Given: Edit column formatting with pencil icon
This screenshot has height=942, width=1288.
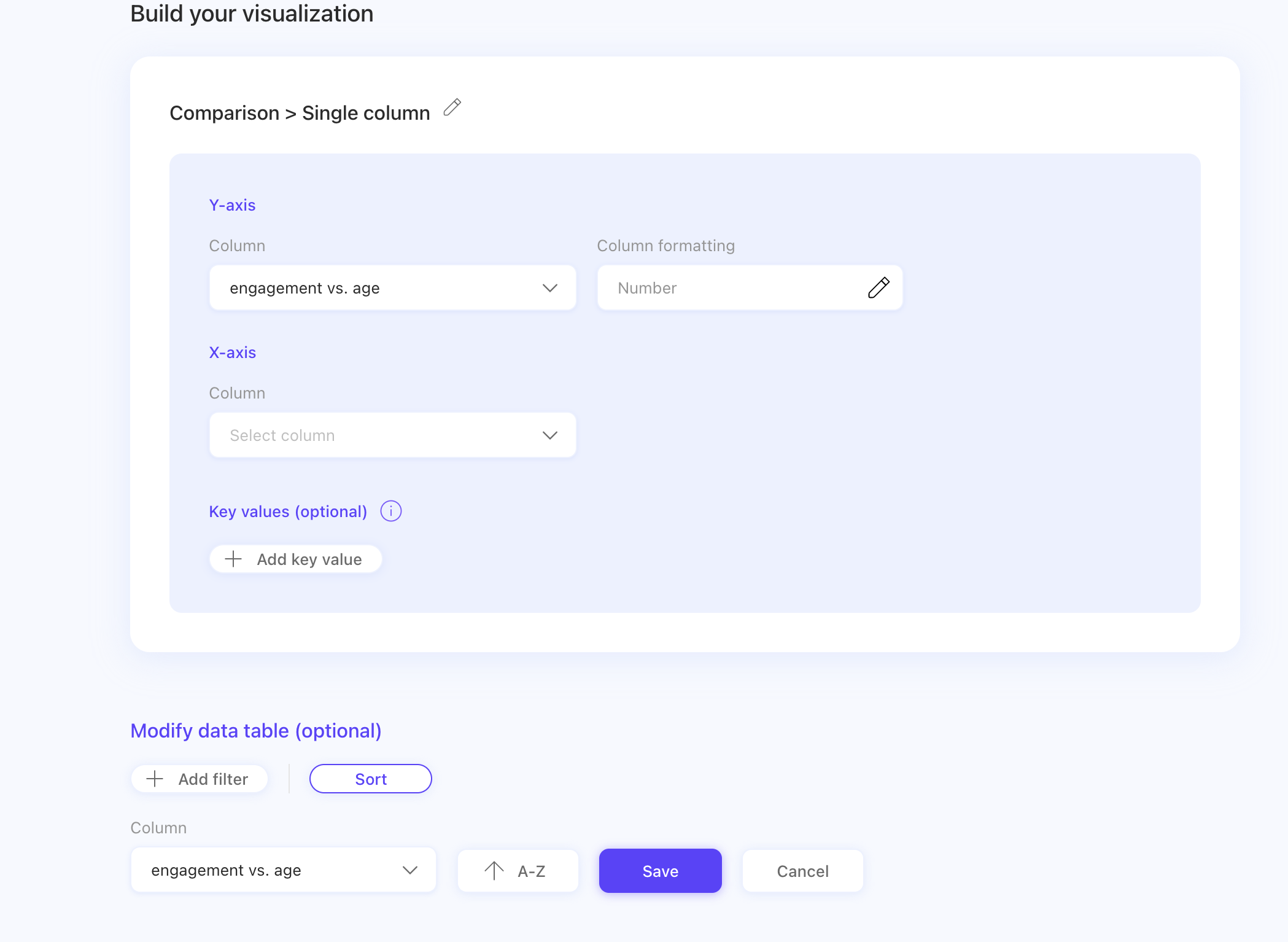Looking at the screenshot, I should pyautogui.click(x=879, y=287).
